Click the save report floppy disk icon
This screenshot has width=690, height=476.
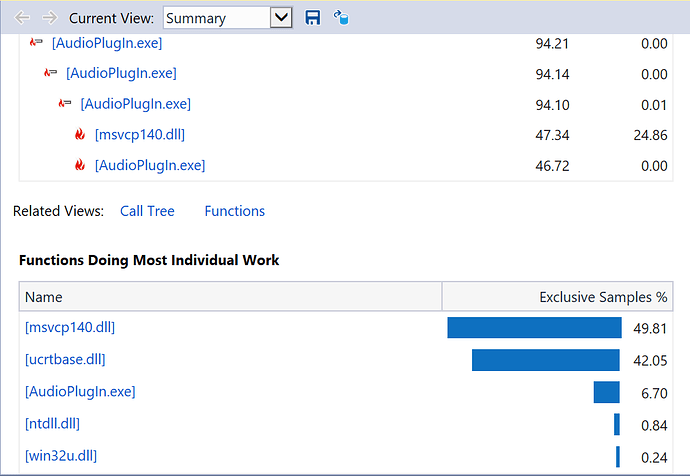(x=312, y=18)
